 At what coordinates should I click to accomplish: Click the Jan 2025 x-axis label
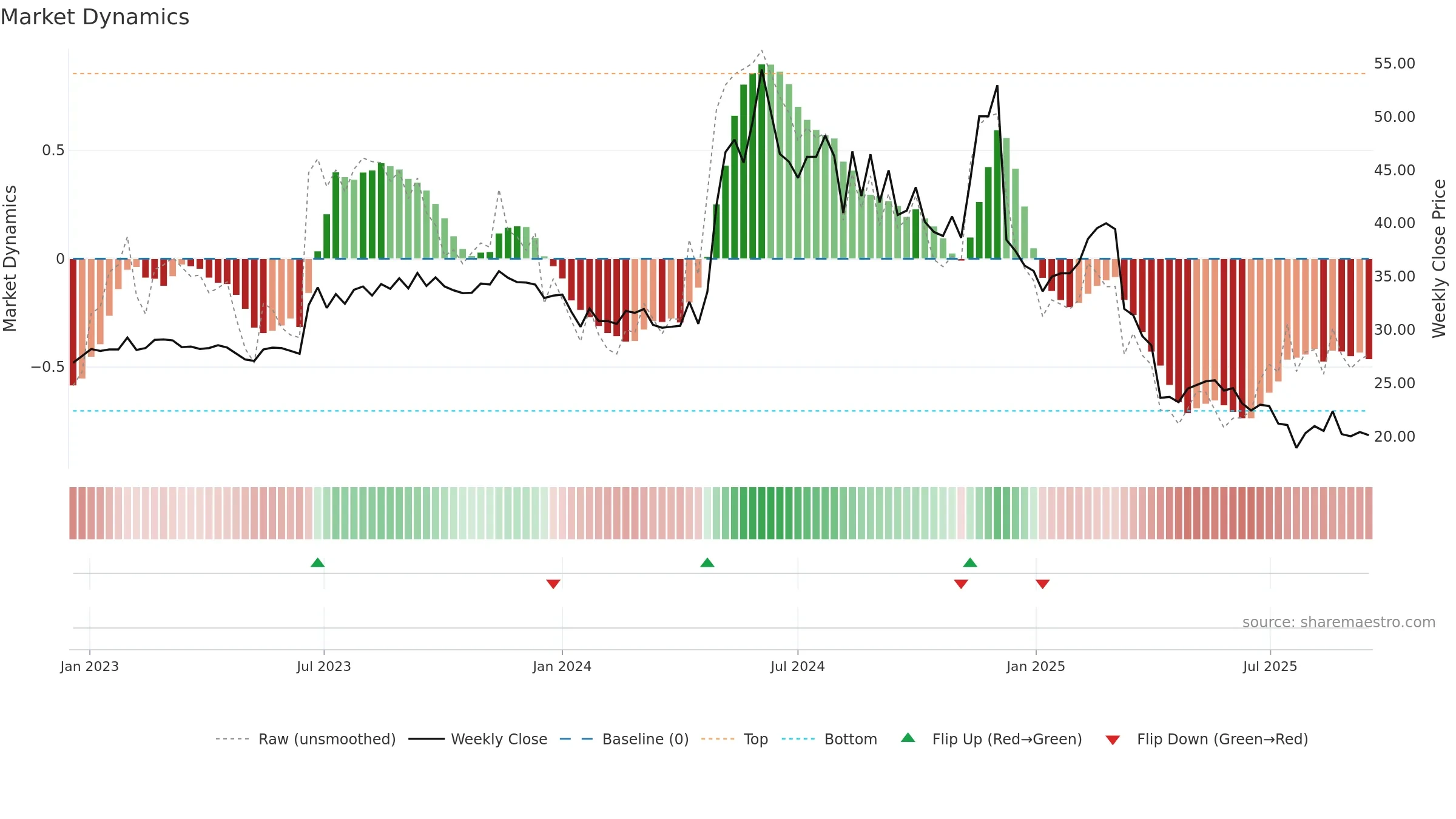[1036, 666]
